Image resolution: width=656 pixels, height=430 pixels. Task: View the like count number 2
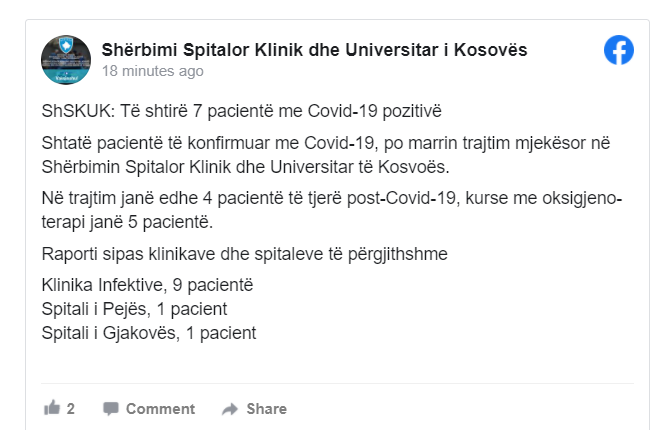point(71,408)
